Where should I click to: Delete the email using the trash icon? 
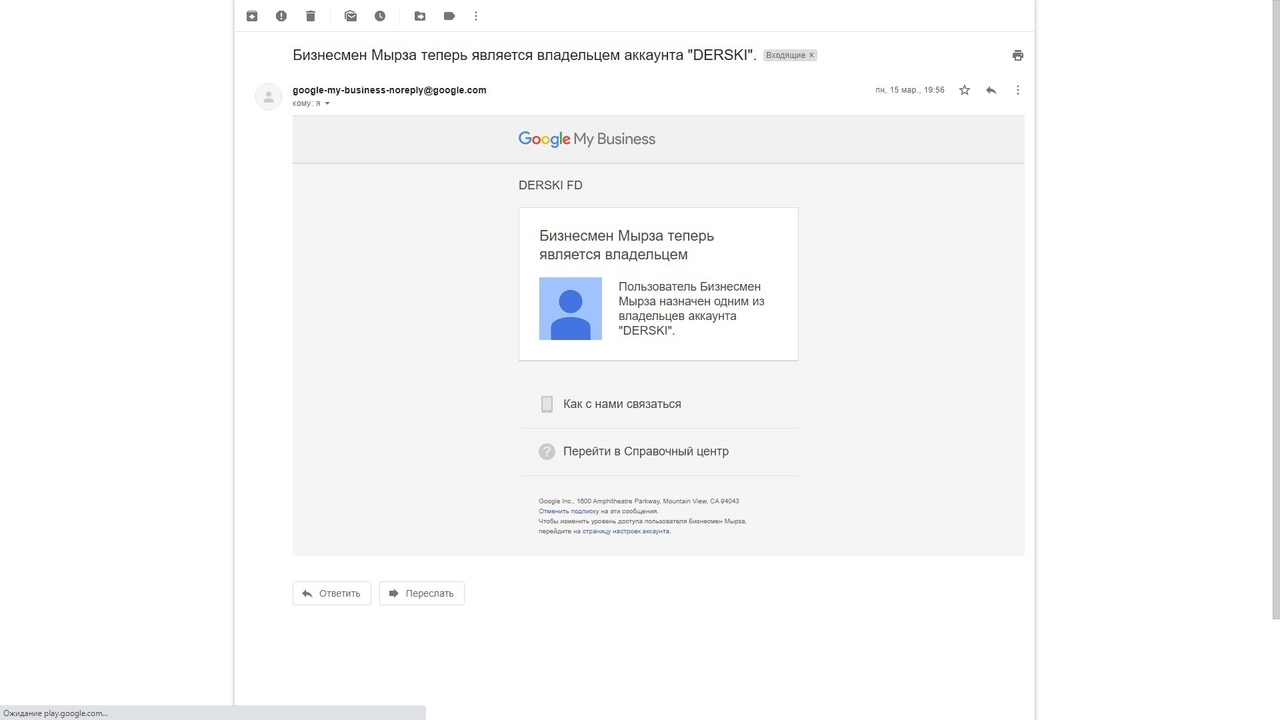[x=310, y=16]
